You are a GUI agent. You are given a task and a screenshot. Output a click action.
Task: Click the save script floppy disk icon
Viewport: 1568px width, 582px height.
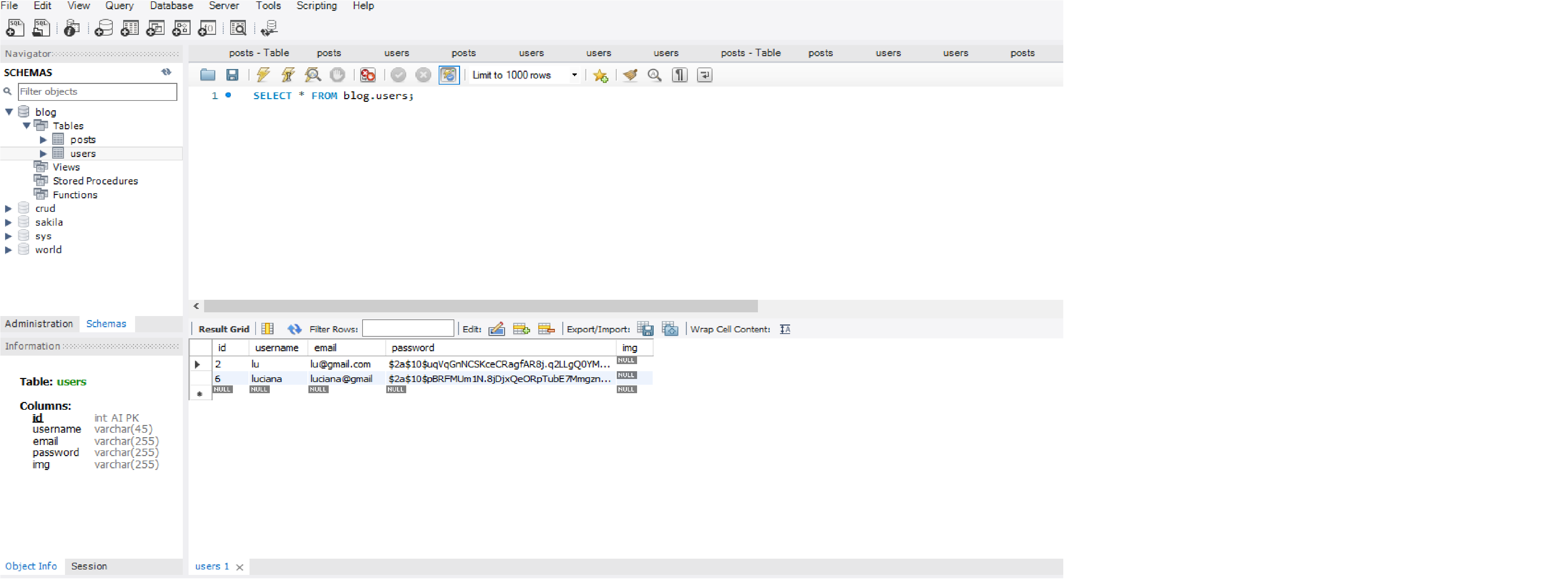tap(232, 75)
